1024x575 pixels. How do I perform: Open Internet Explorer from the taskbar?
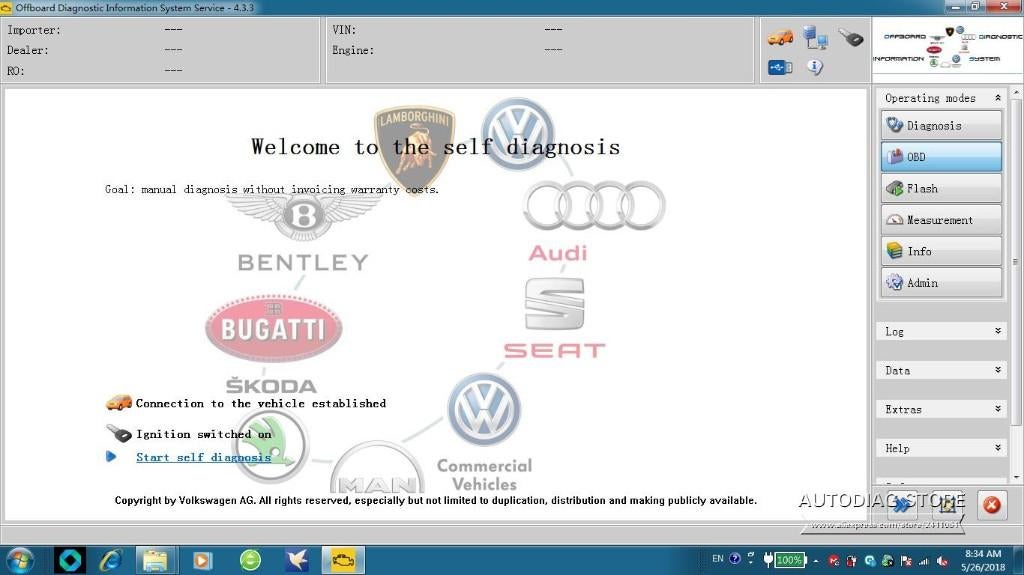point(111,560)
